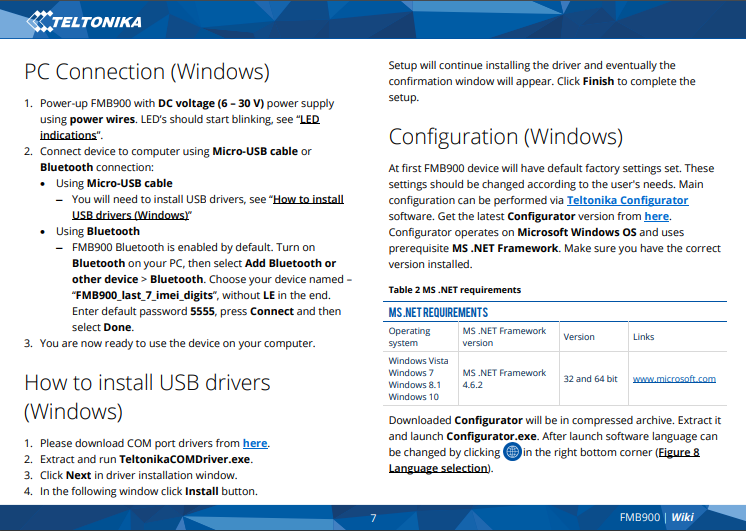Select the "32 and 64 bit" table cell
746x531 pixels.
click(x=590, y=379)
